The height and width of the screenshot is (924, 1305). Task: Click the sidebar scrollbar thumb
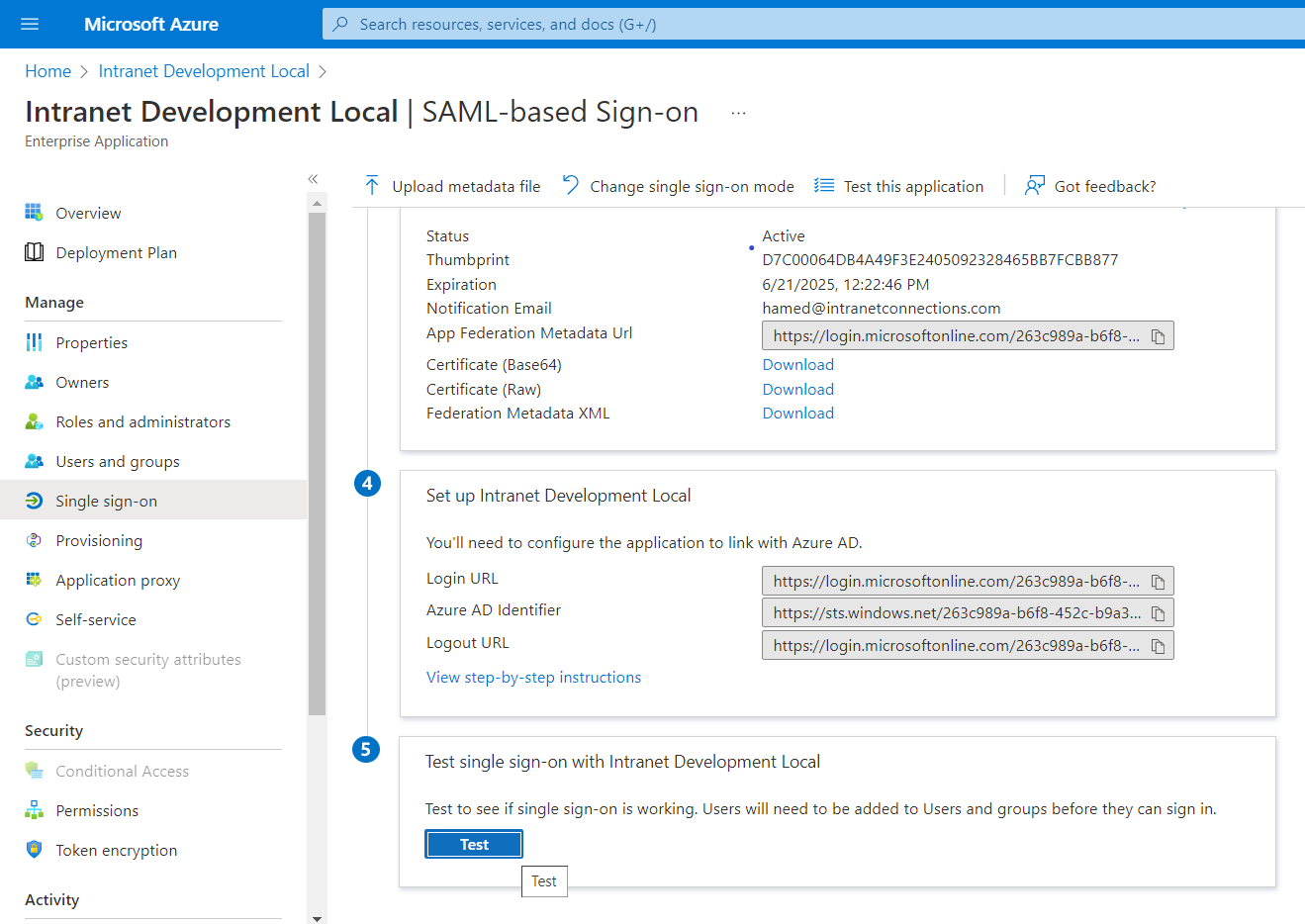tap(317, 463)
